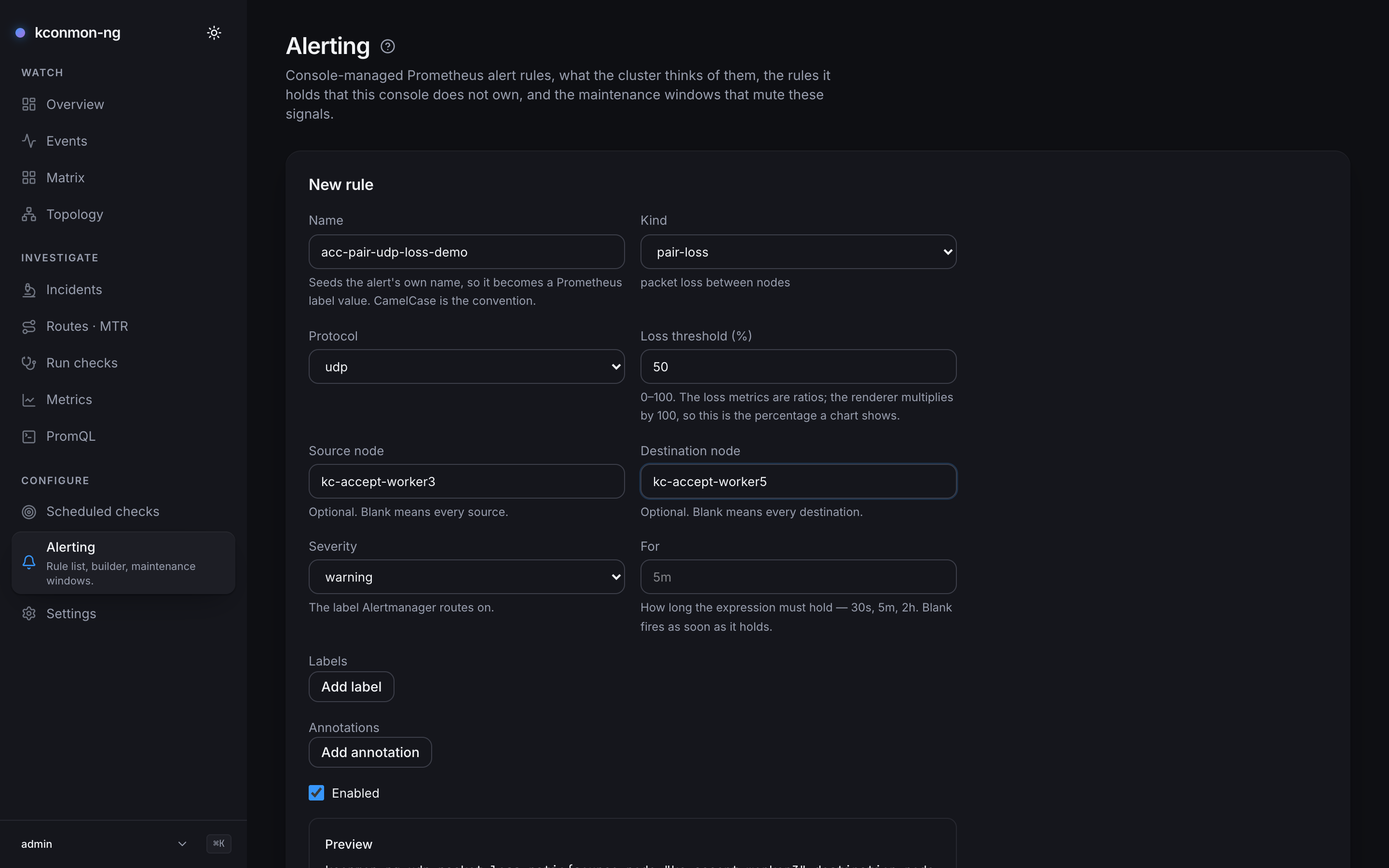The width and height of the screenshot is (1389, 868).
Task: Expand the admin user menu chevron
Action: click(x=182, y=844)
